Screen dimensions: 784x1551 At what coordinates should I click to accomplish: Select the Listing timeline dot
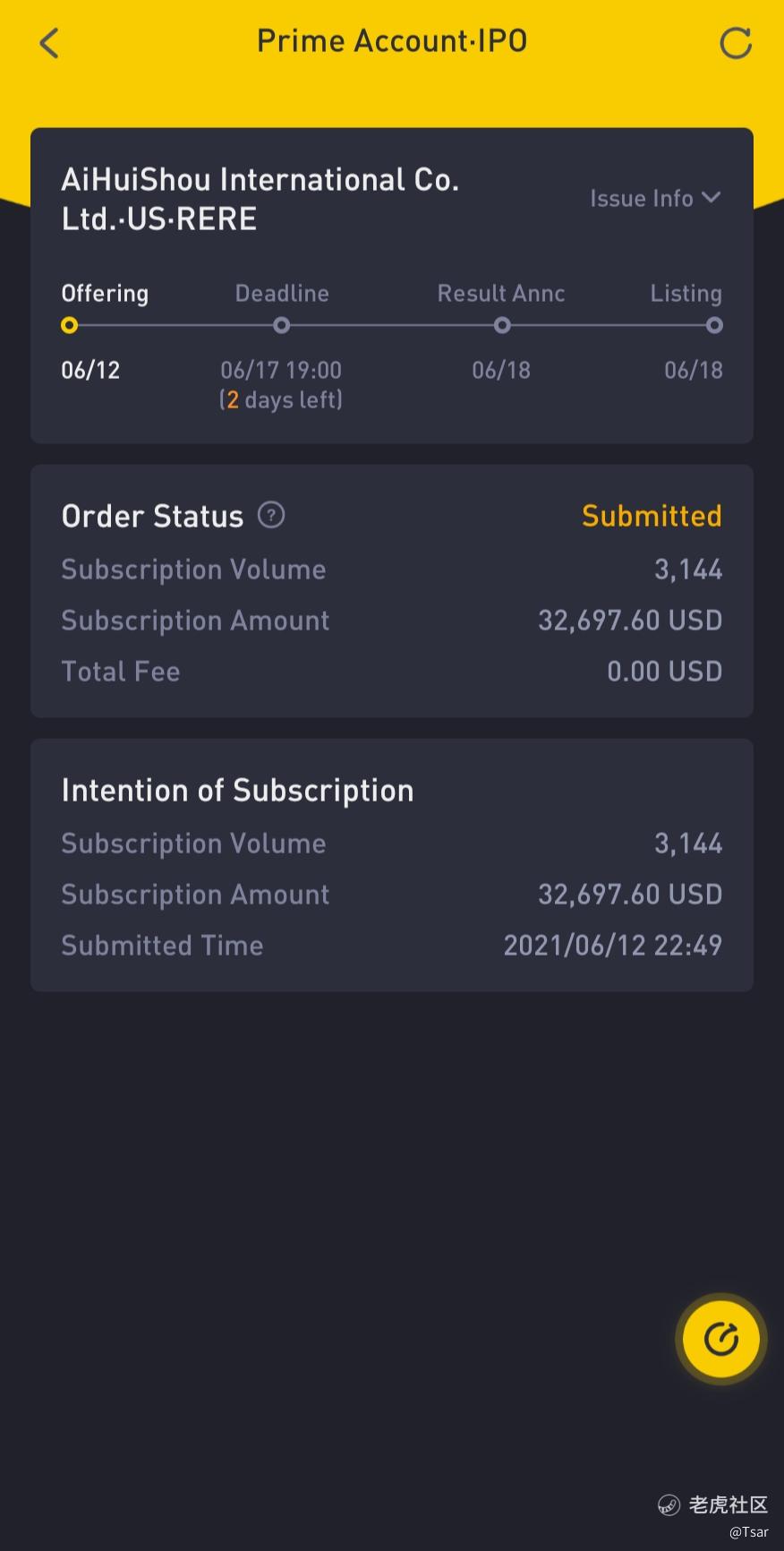(x=713, y=325)
